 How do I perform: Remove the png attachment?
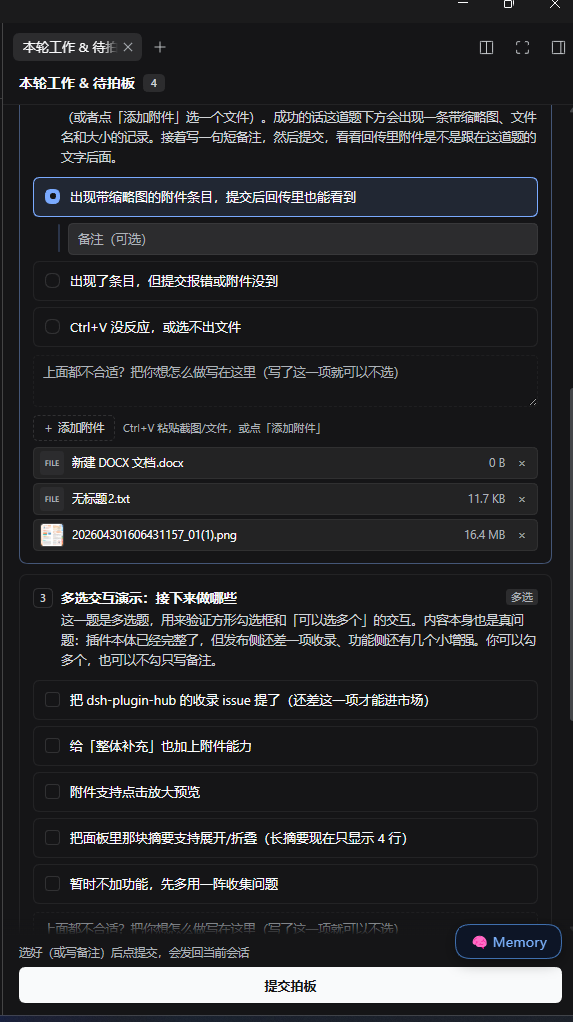click(x=522, y=535)
